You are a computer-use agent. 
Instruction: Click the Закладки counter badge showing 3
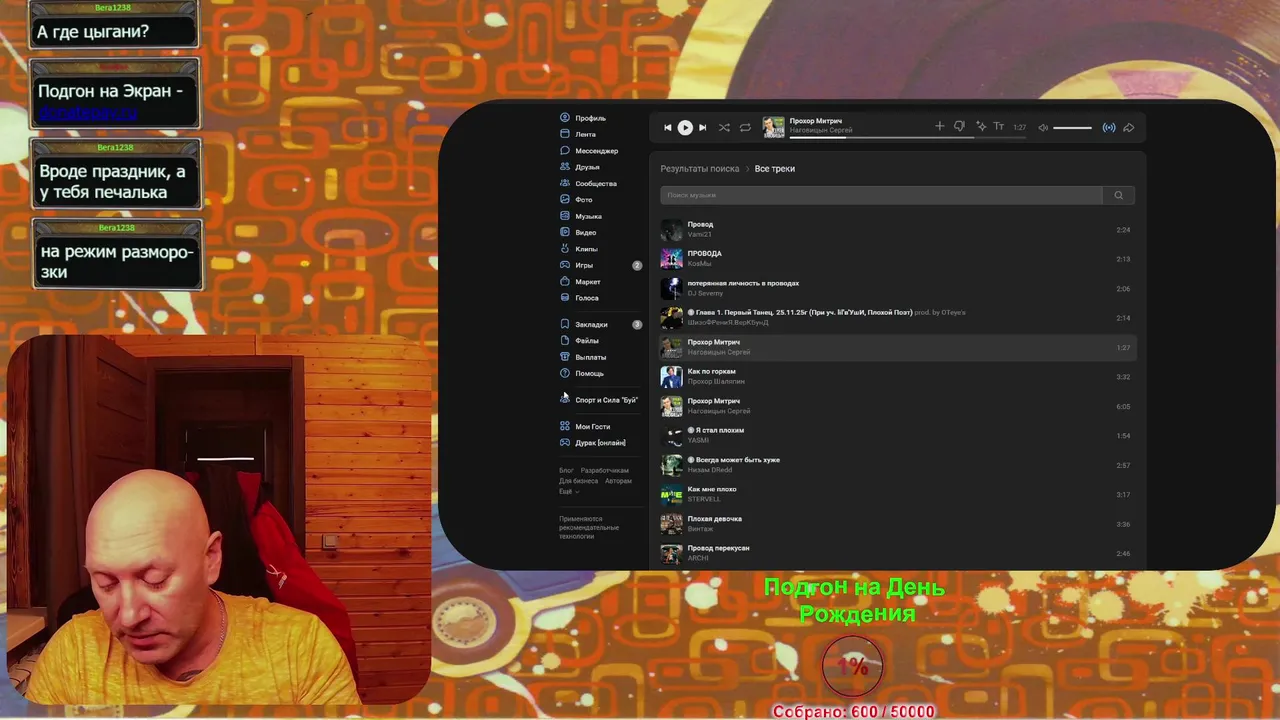637,324
